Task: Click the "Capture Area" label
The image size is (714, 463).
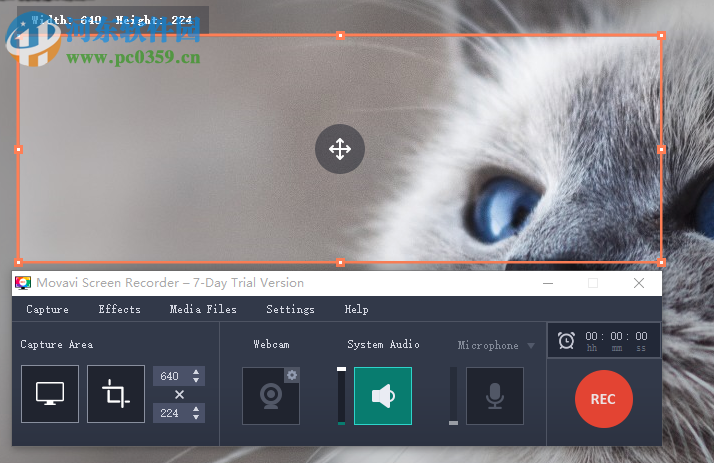Action: click(57, 345)
